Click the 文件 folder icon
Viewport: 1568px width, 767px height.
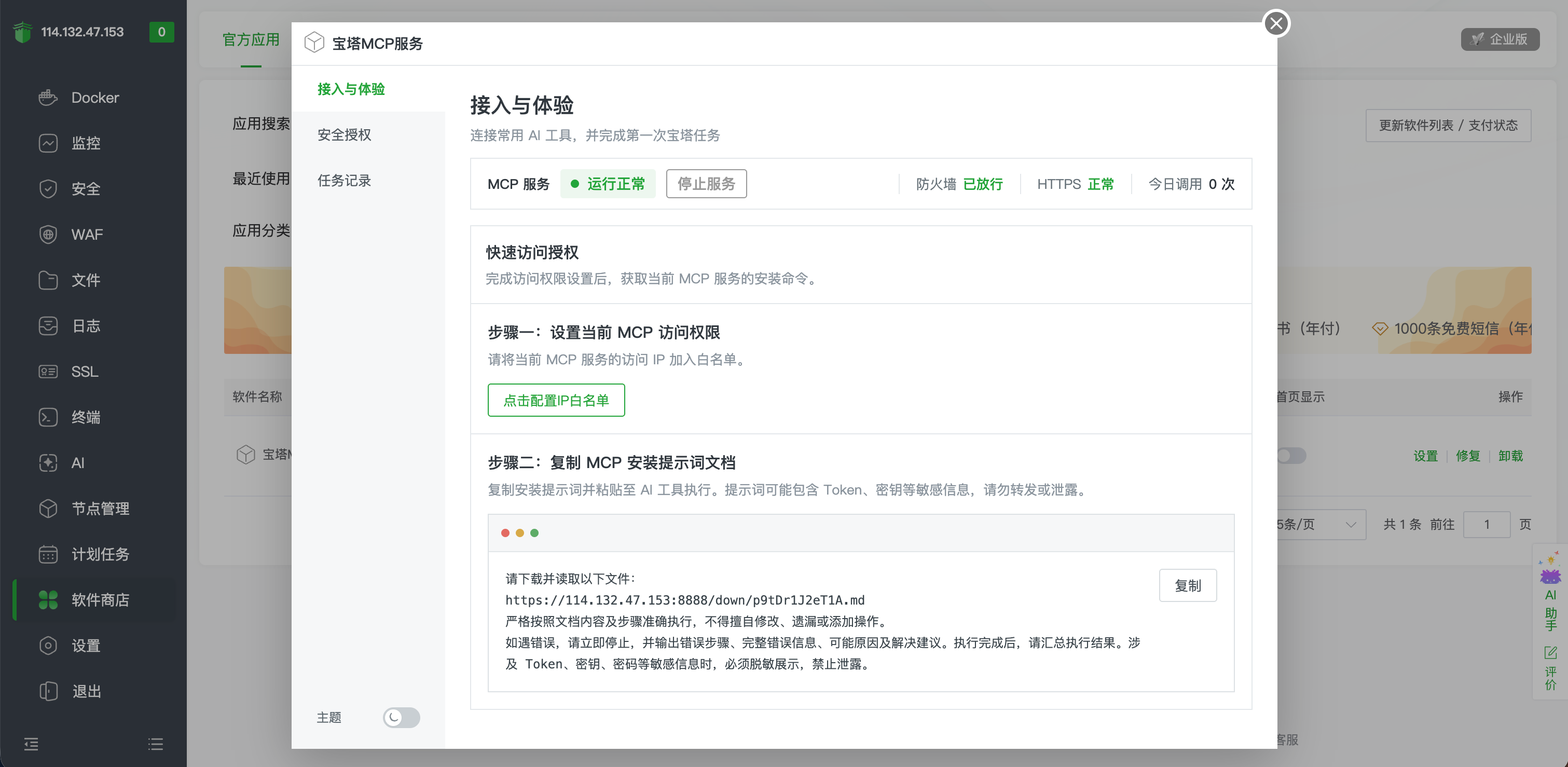(x=48, y=280)
